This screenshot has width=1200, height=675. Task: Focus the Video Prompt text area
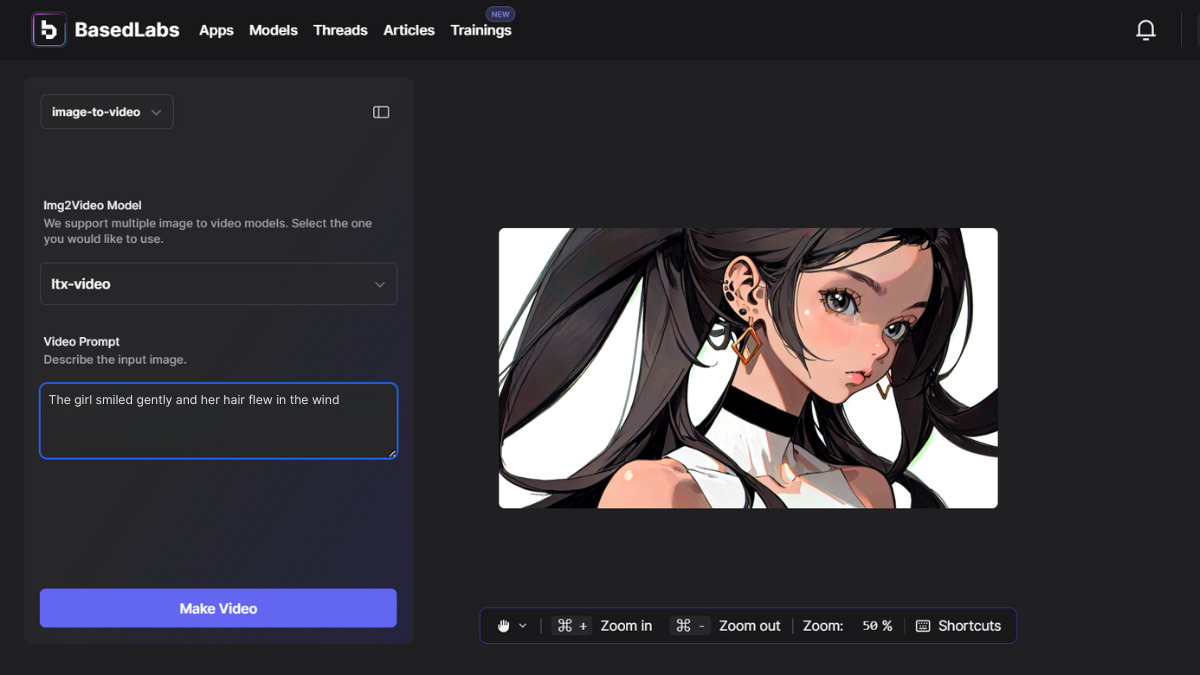click(218, 421)
